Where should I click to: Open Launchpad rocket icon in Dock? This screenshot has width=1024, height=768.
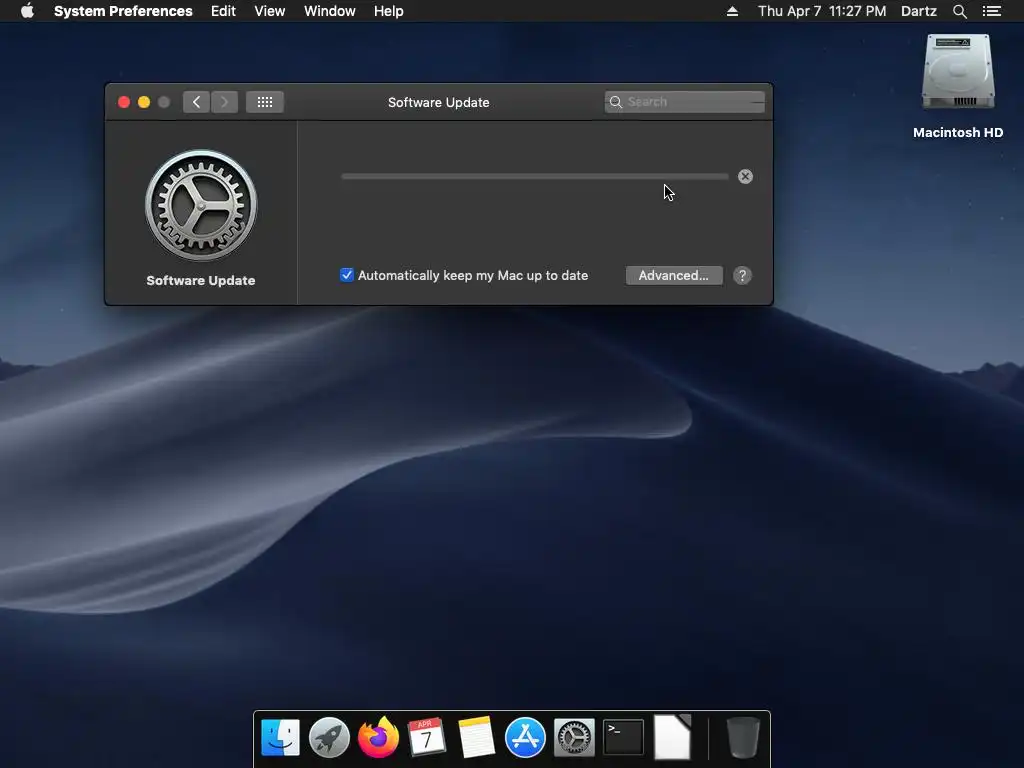click(329, 737)
